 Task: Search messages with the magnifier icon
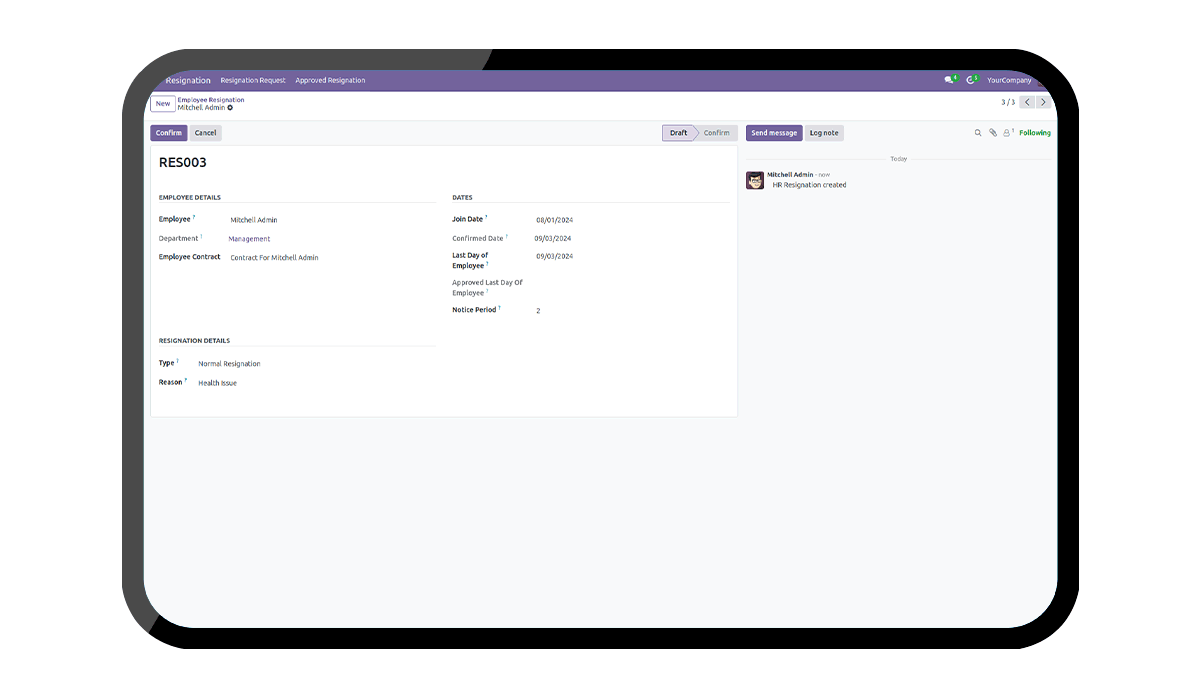[x=978, y=133]
